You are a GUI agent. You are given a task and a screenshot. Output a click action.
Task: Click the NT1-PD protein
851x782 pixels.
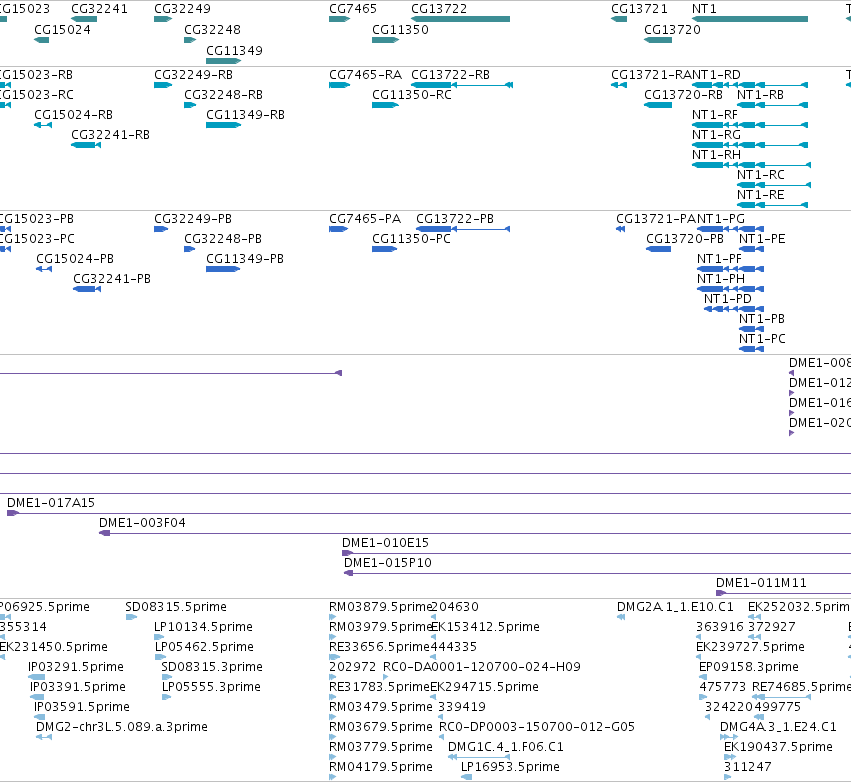734,310
